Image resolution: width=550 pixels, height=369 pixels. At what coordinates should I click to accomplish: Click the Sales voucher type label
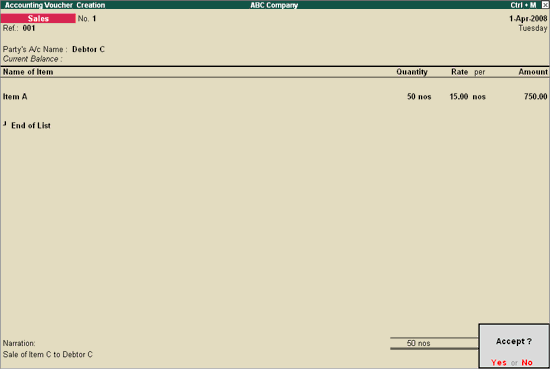point(38,18)
